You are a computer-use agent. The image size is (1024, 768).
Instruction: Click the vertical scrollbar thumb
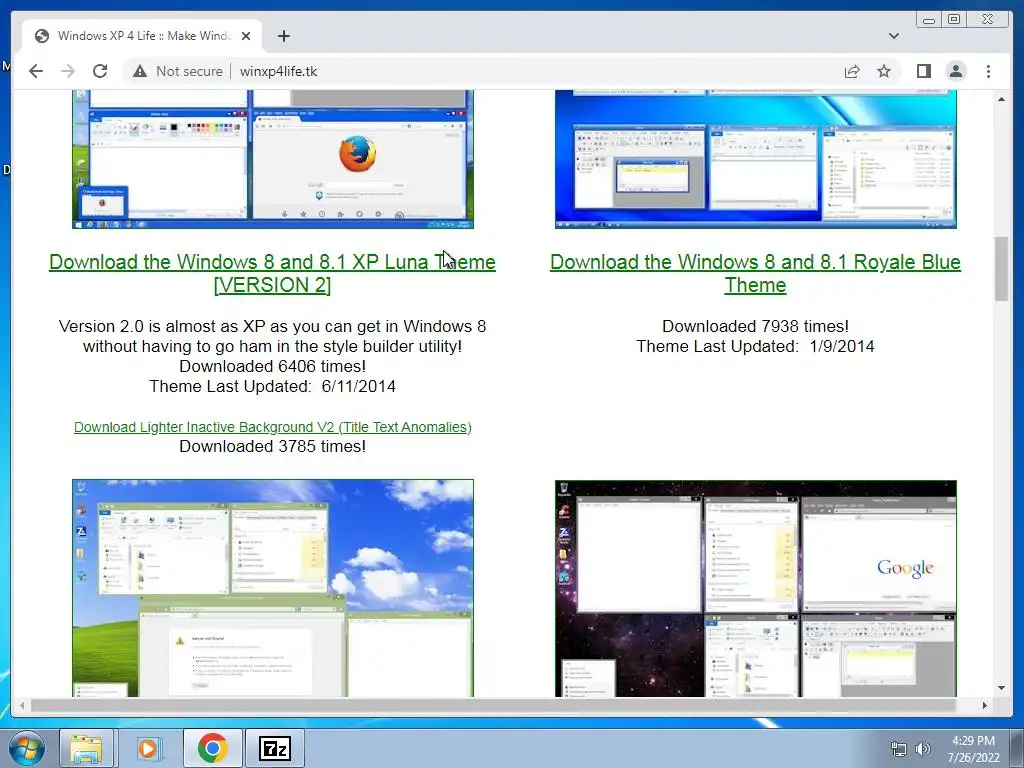tap(1001, 269)
